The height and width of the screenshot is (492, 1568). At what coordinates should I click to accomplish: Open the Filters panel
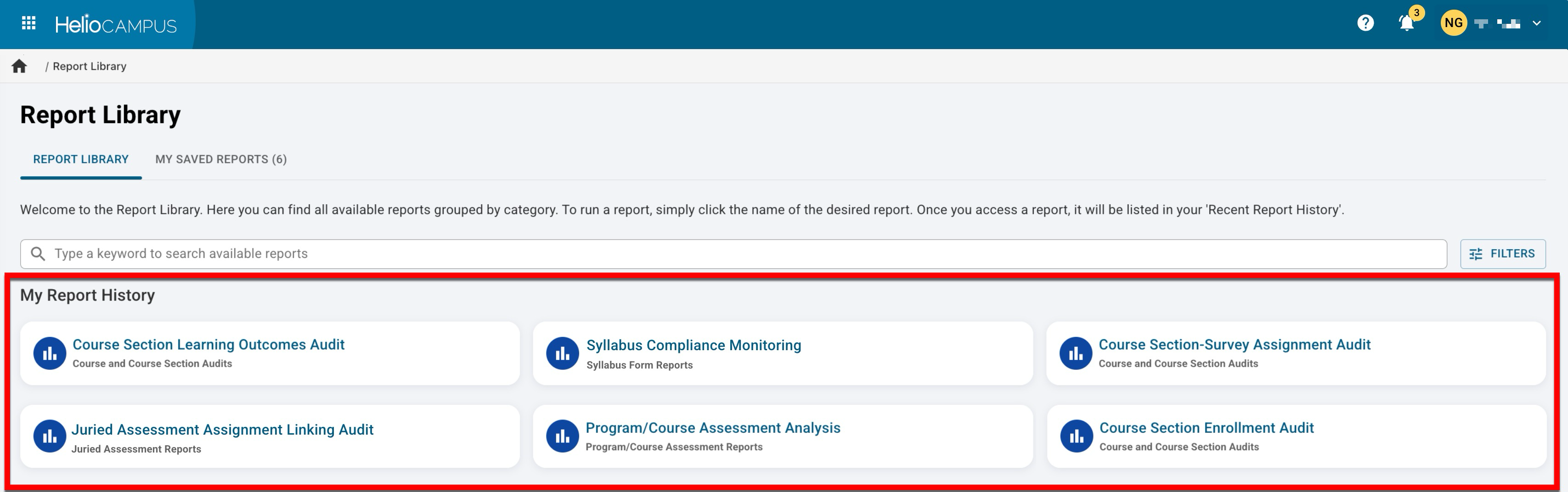pos(1502,254)
